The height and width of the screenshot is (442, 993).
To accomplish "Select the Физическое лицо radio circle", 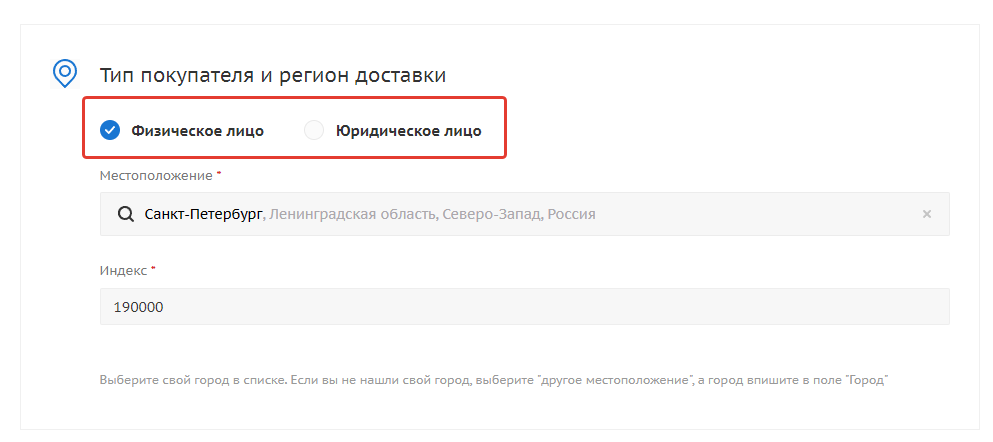I will (x=110, y=130).
